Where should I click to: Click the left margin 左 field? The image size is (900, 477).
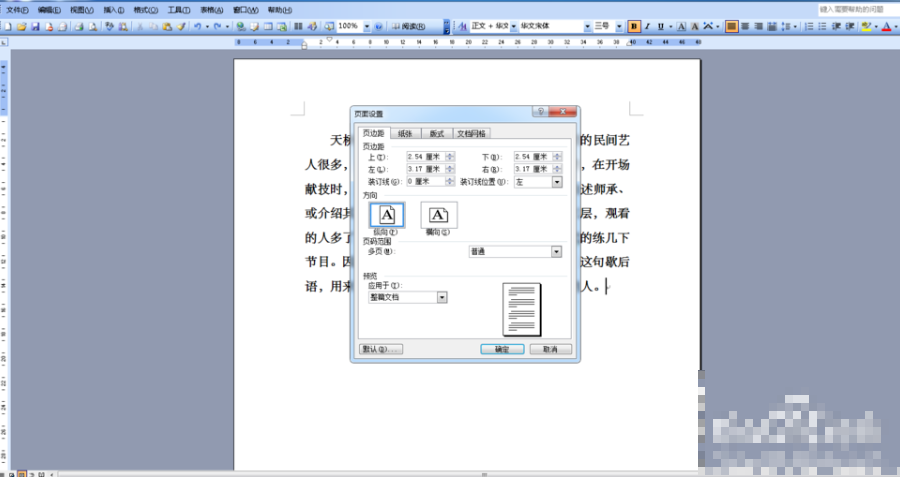point(425,169)
